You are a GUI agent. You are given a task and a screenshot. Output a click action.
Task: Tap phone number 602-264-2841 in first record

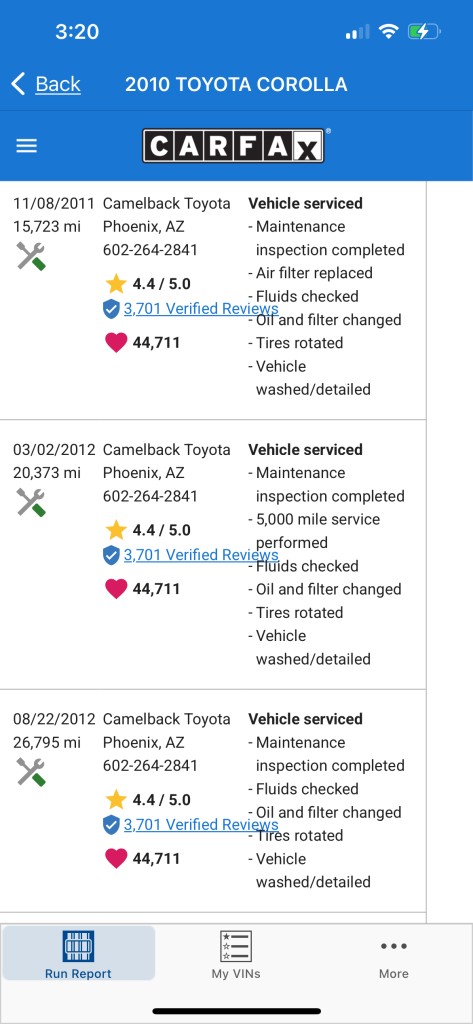(150, 249)
